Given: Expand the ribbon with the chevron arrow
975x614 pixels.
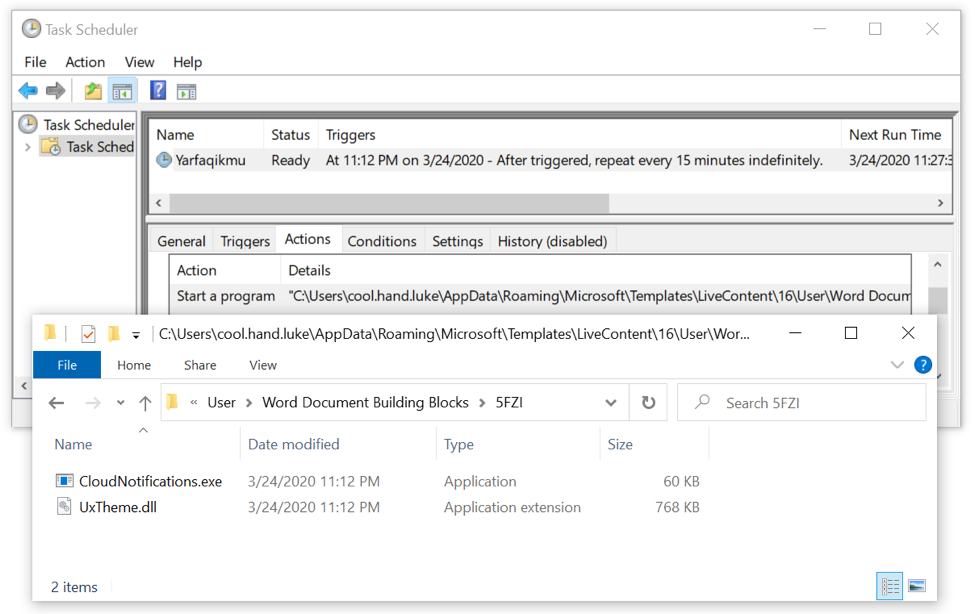Looking at the screenshot, I should tap(897, 365).
